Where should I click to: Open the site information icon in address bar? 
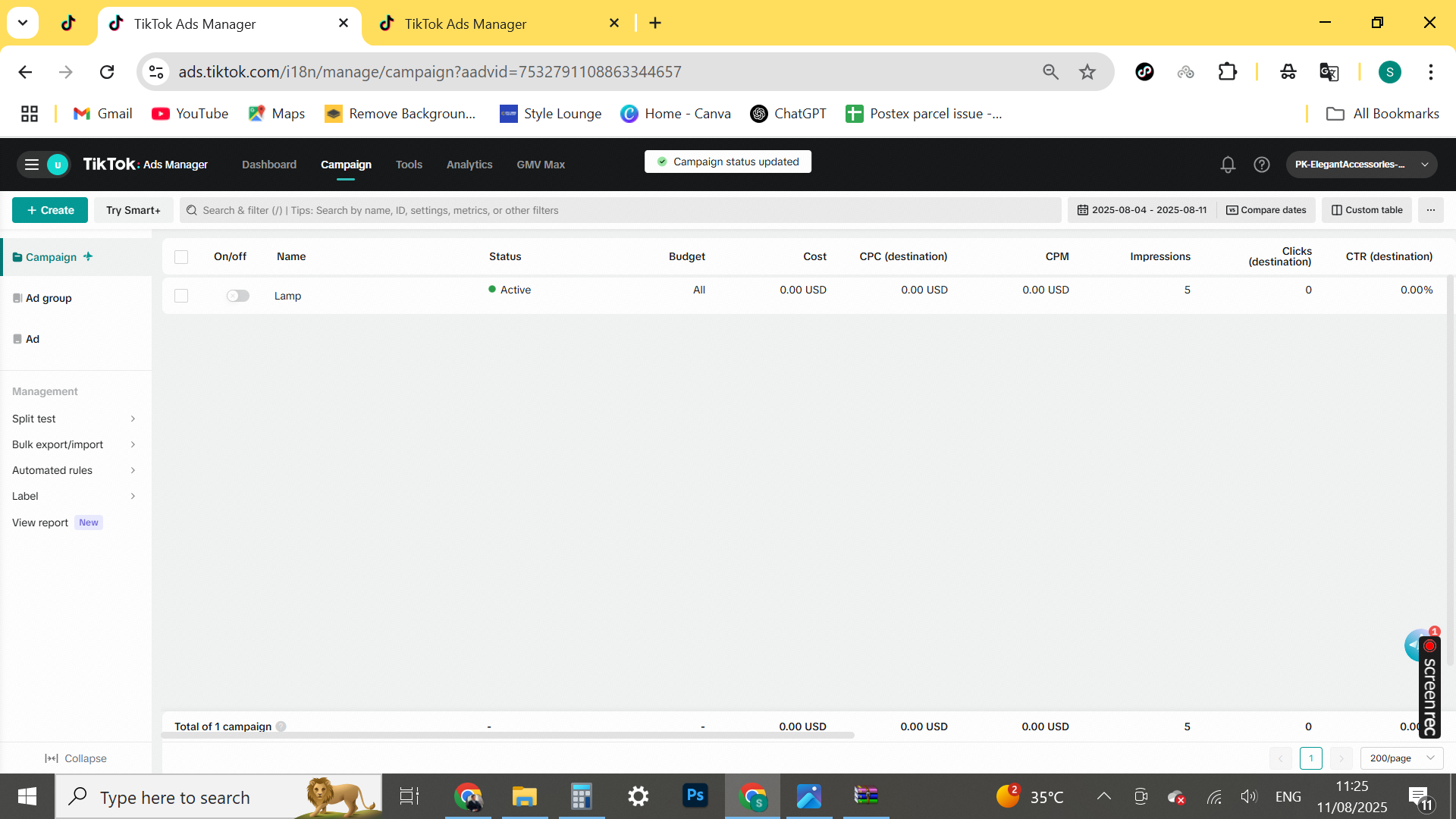click(x=156, y=72)
